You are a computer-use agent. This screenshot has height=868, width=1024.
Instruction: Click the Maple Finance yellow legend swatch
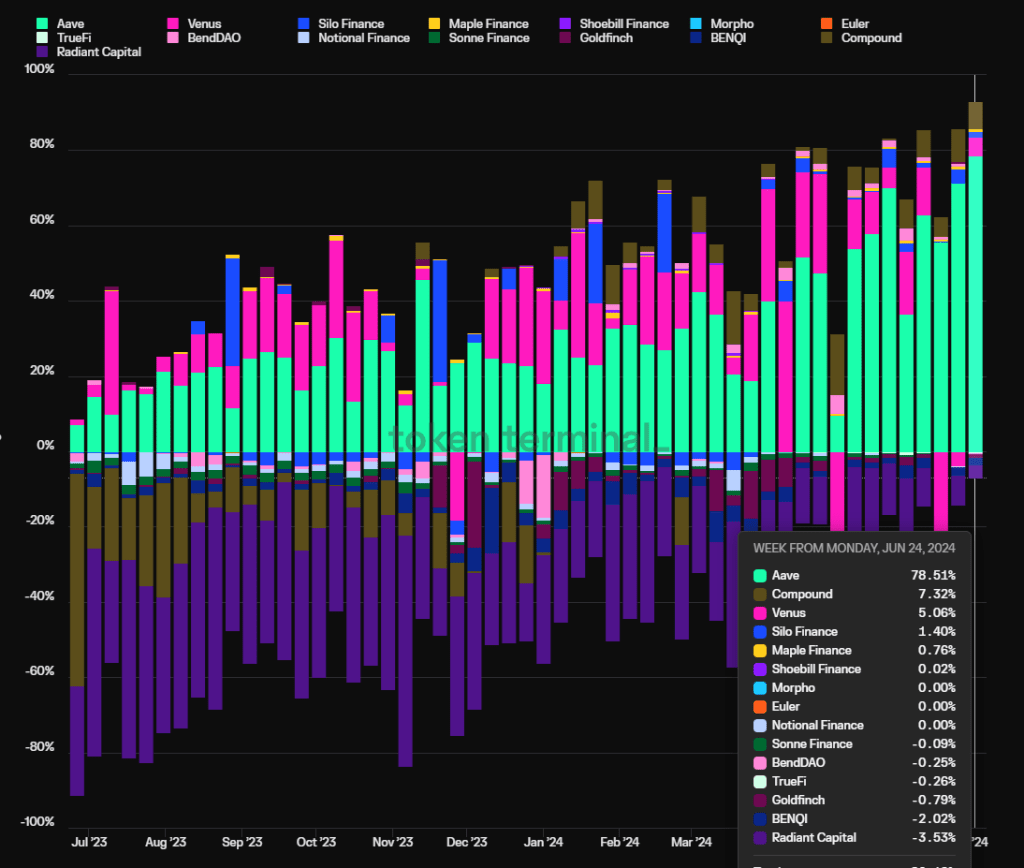point(434,23)
